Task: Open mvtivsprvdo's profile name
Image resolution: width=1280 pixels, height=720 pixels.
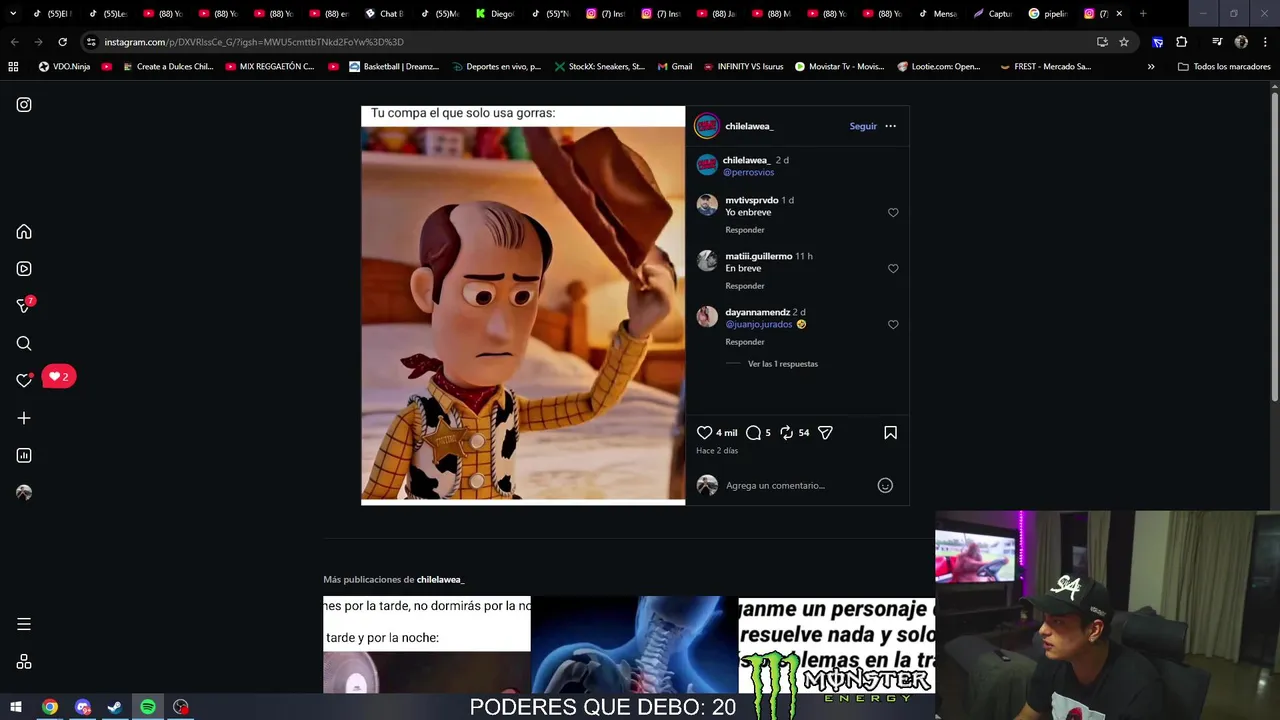Action: 752,200
